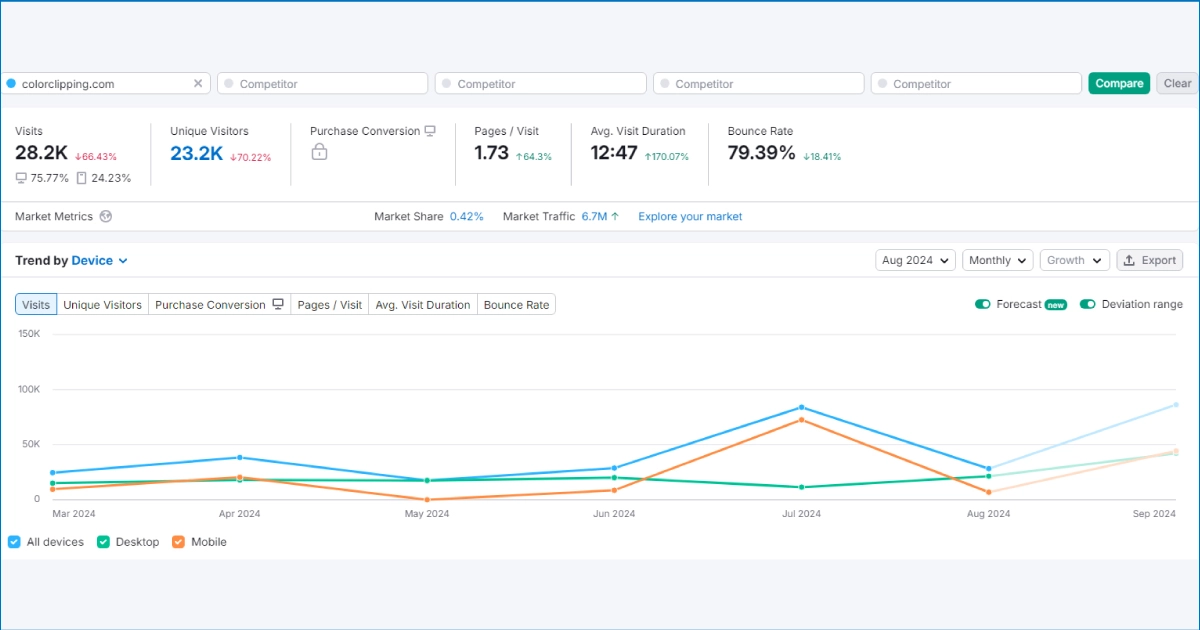1200x630 pixels.
Task: Click the Jul 2024 axis label
Action: 801,514
